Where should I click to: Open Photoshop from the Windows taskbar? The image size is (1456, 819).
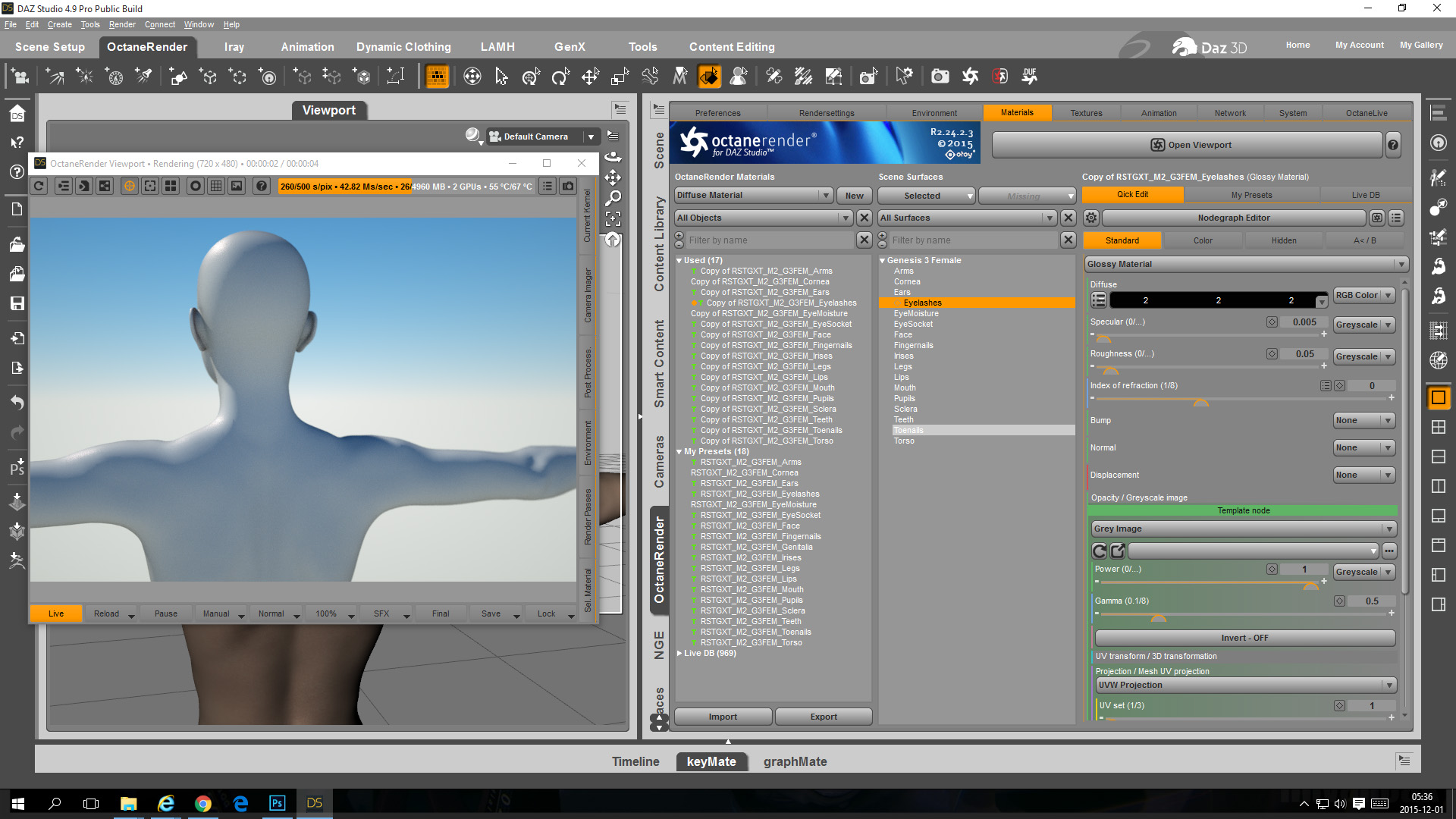tap(277, 803)
